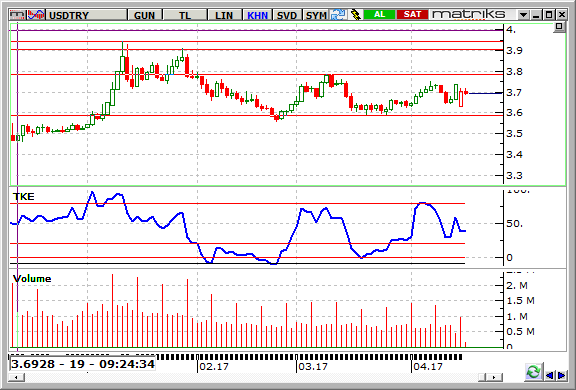Click the 3.6928 - 19 - 09:24:34 readout
The image size is (576, 390).
coord(83,364)
